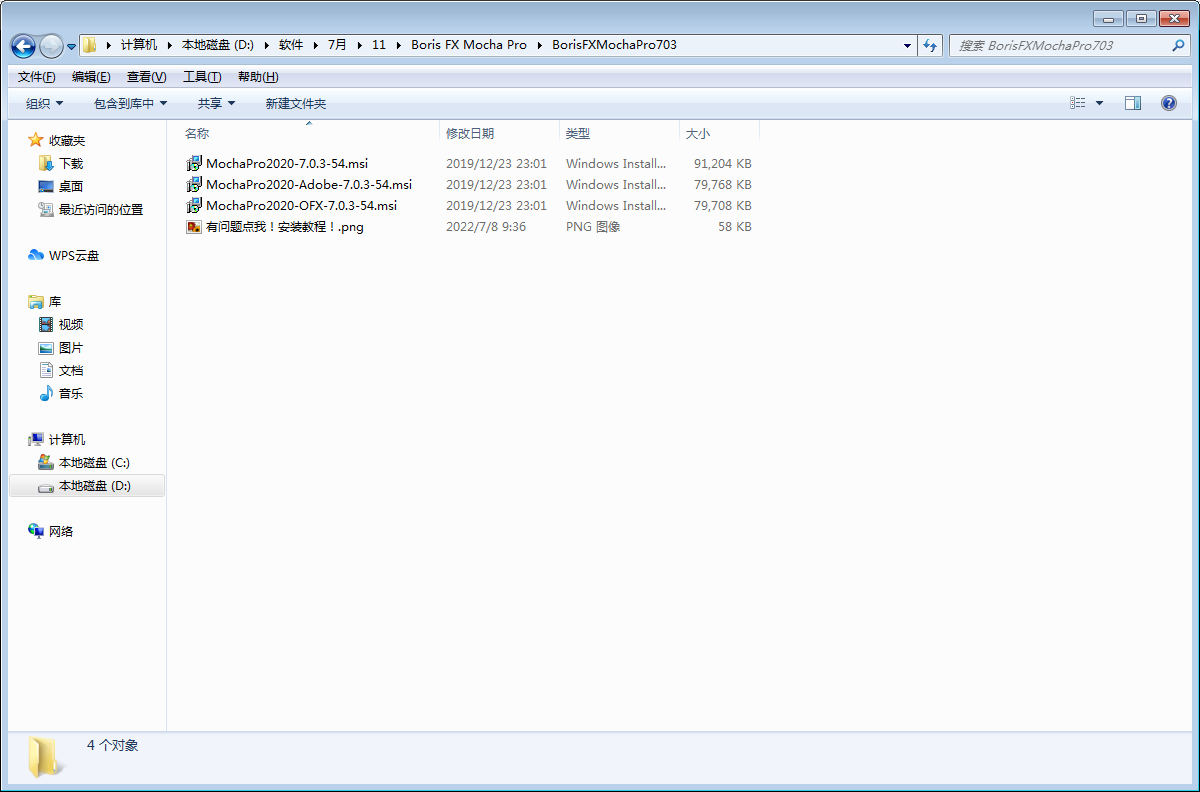Open the 编辑(E) menu
Viewport: 1200px width, 792px height.
coord(91,77)
